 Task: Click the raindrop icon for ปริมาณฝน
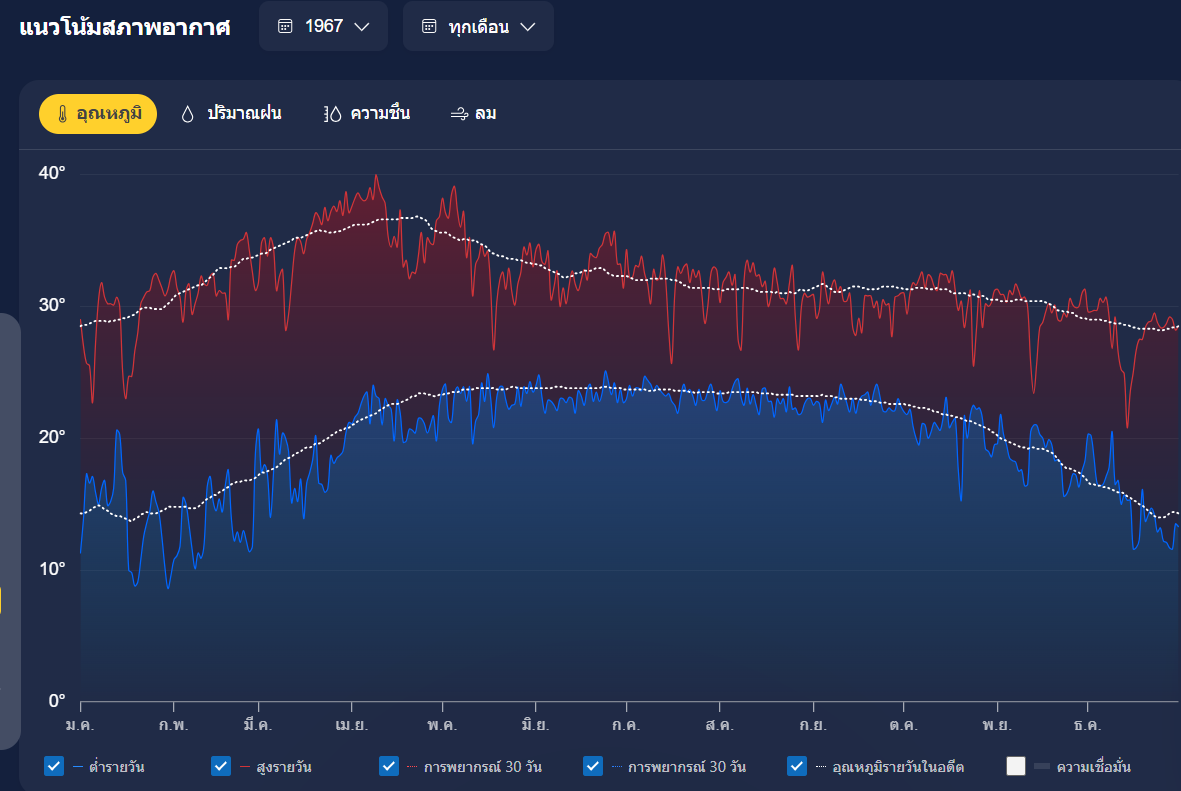[187, 114]
